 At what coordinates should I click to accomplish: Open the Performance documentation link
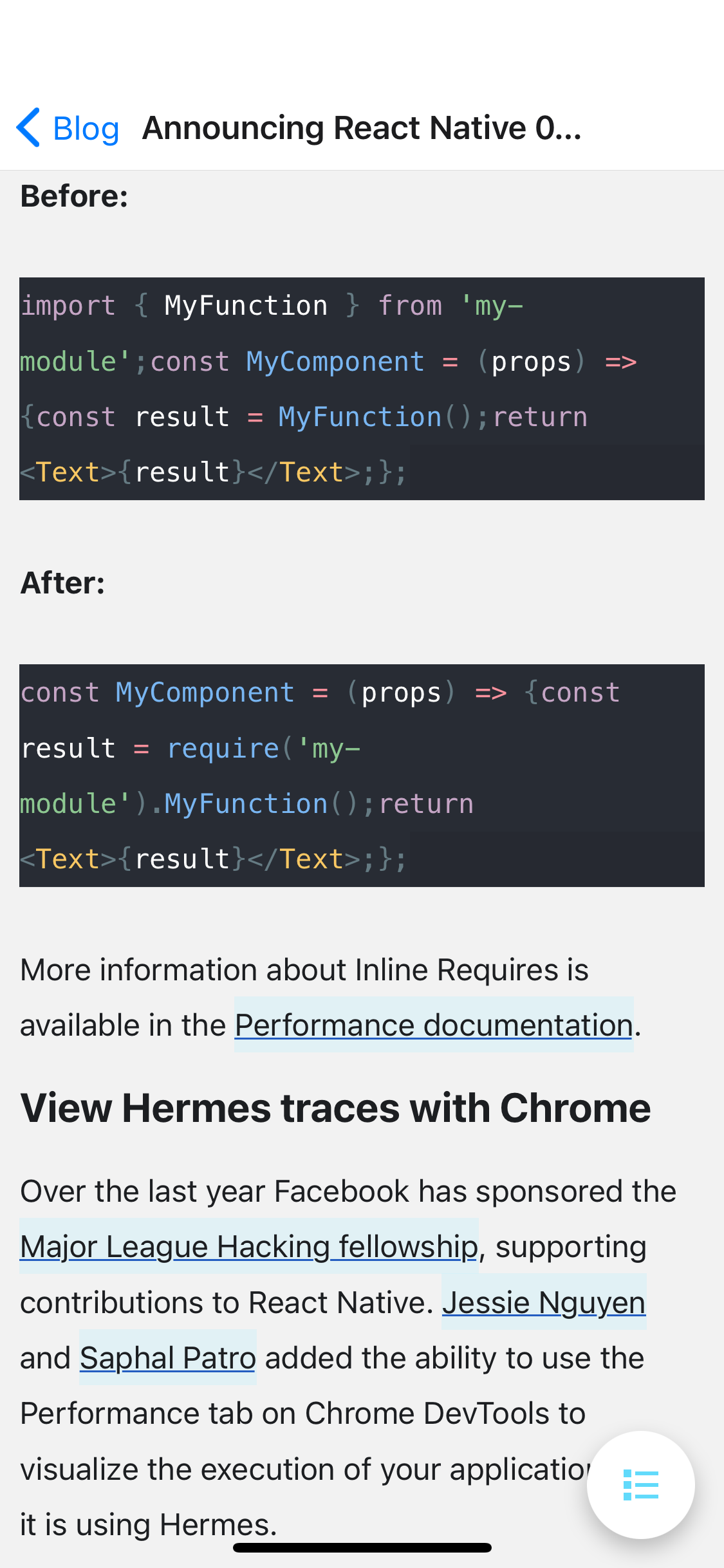point(433,1025)
